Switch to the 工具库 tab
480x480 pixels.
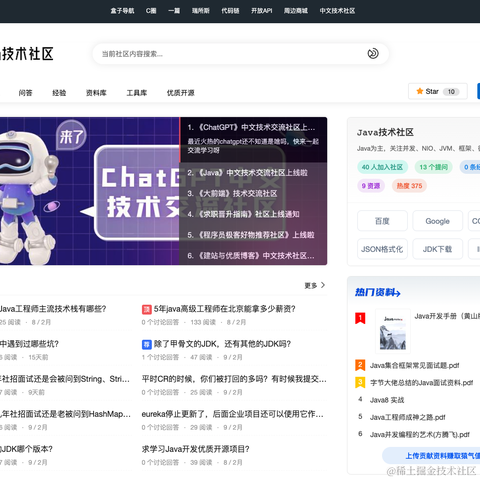point(137,93)
